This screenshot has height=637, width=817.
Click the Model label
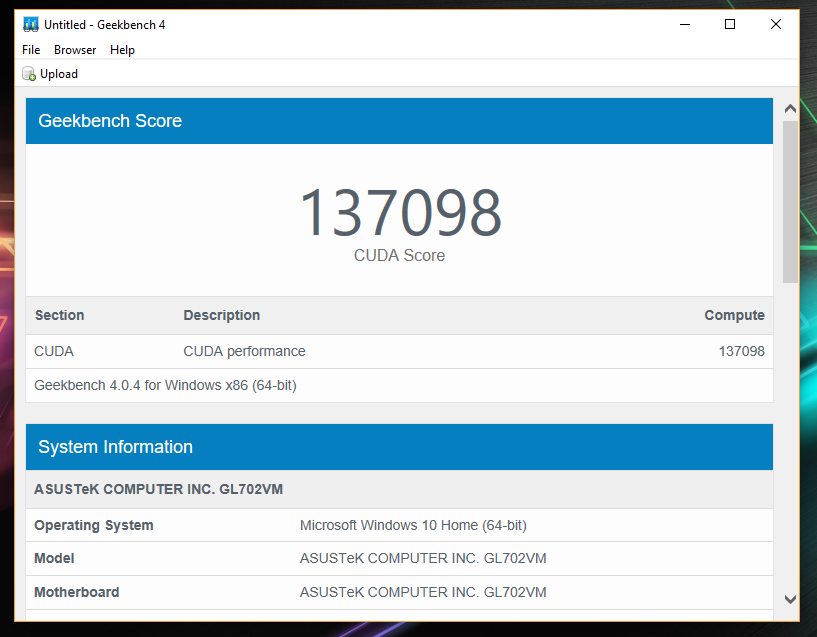54,558
